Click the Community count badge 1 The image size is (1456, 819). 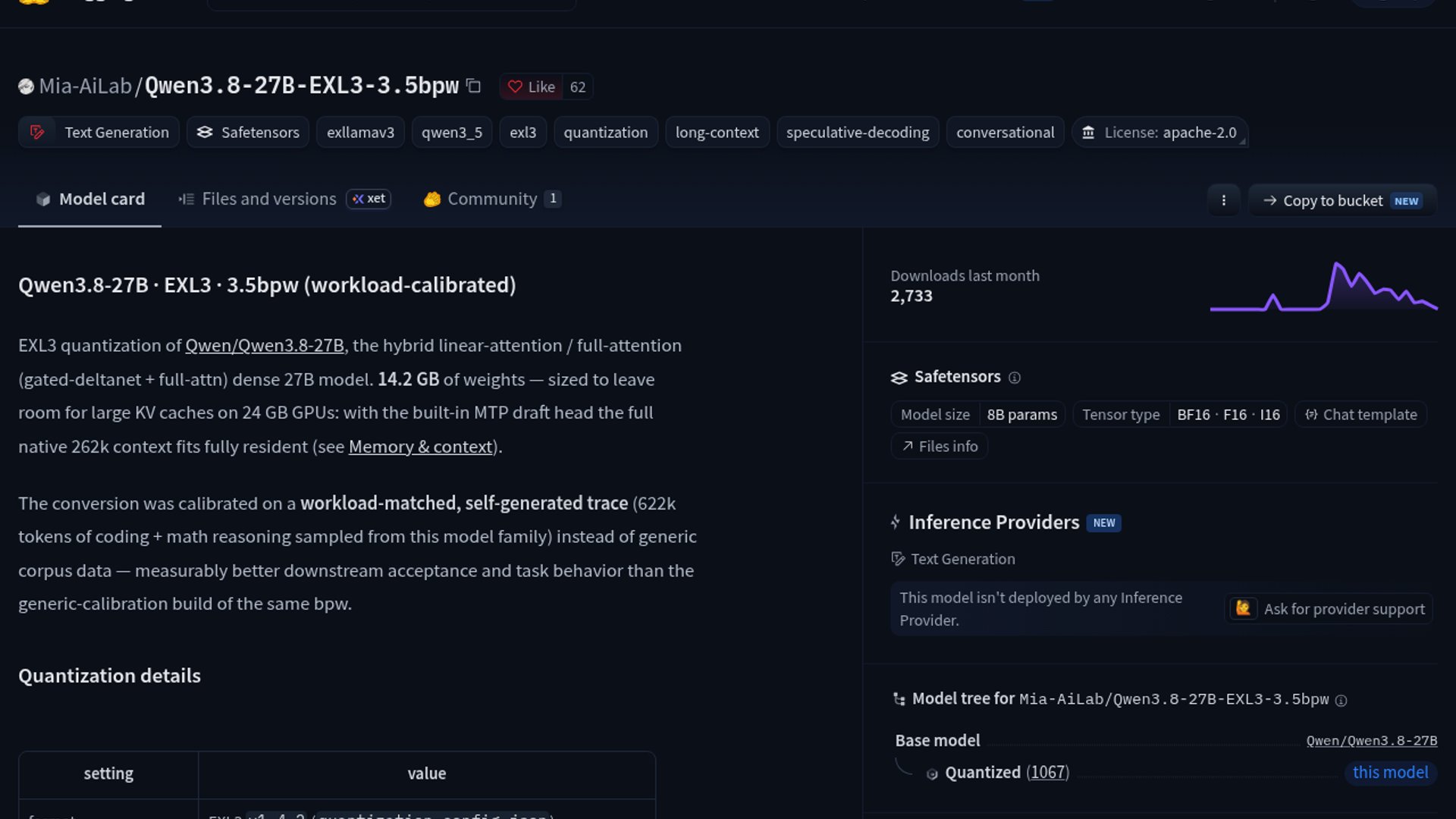click(554, 199)
